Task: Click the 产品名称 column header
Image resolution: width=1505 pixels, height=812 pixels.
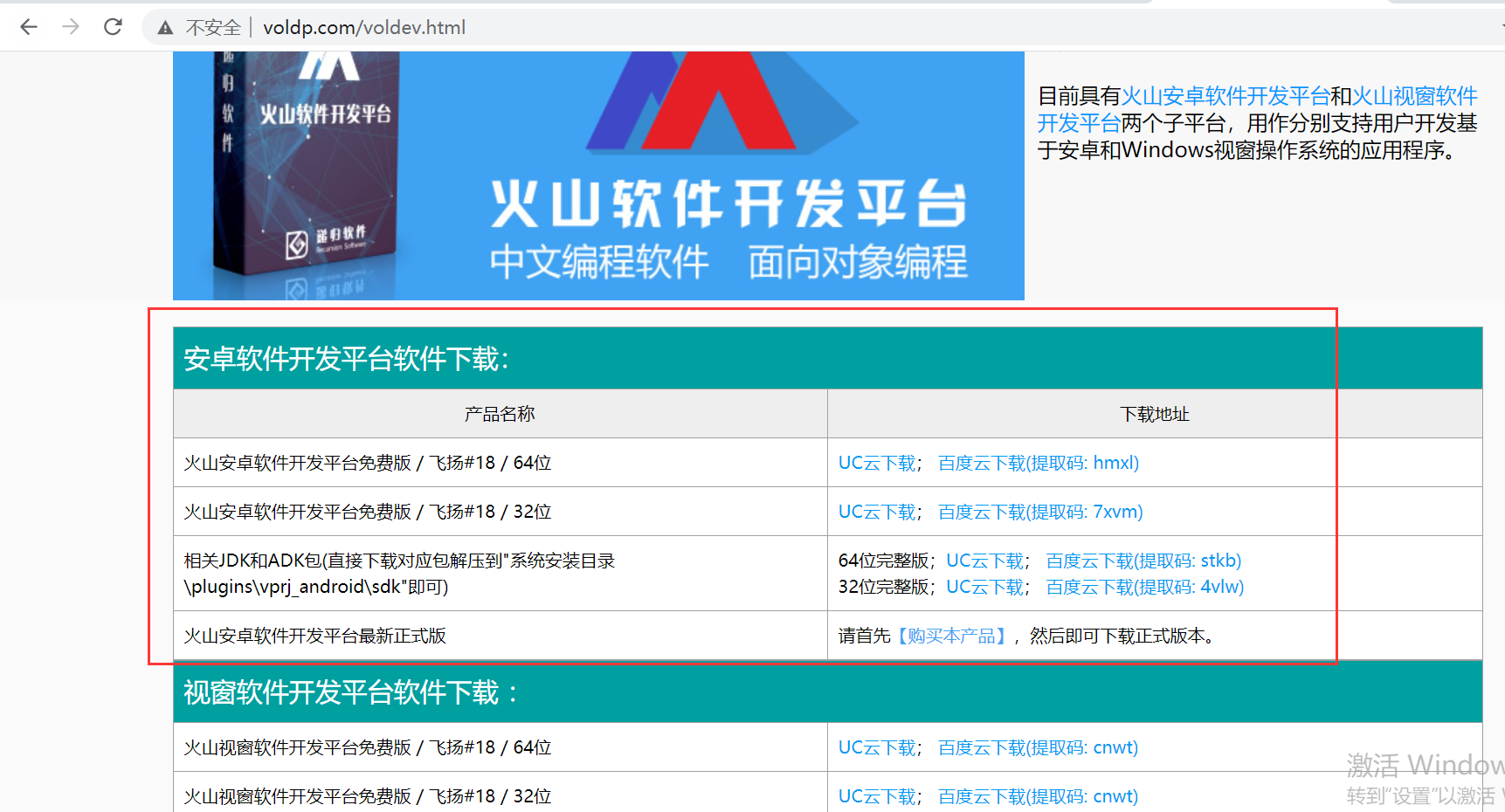Action: point(500,414)
